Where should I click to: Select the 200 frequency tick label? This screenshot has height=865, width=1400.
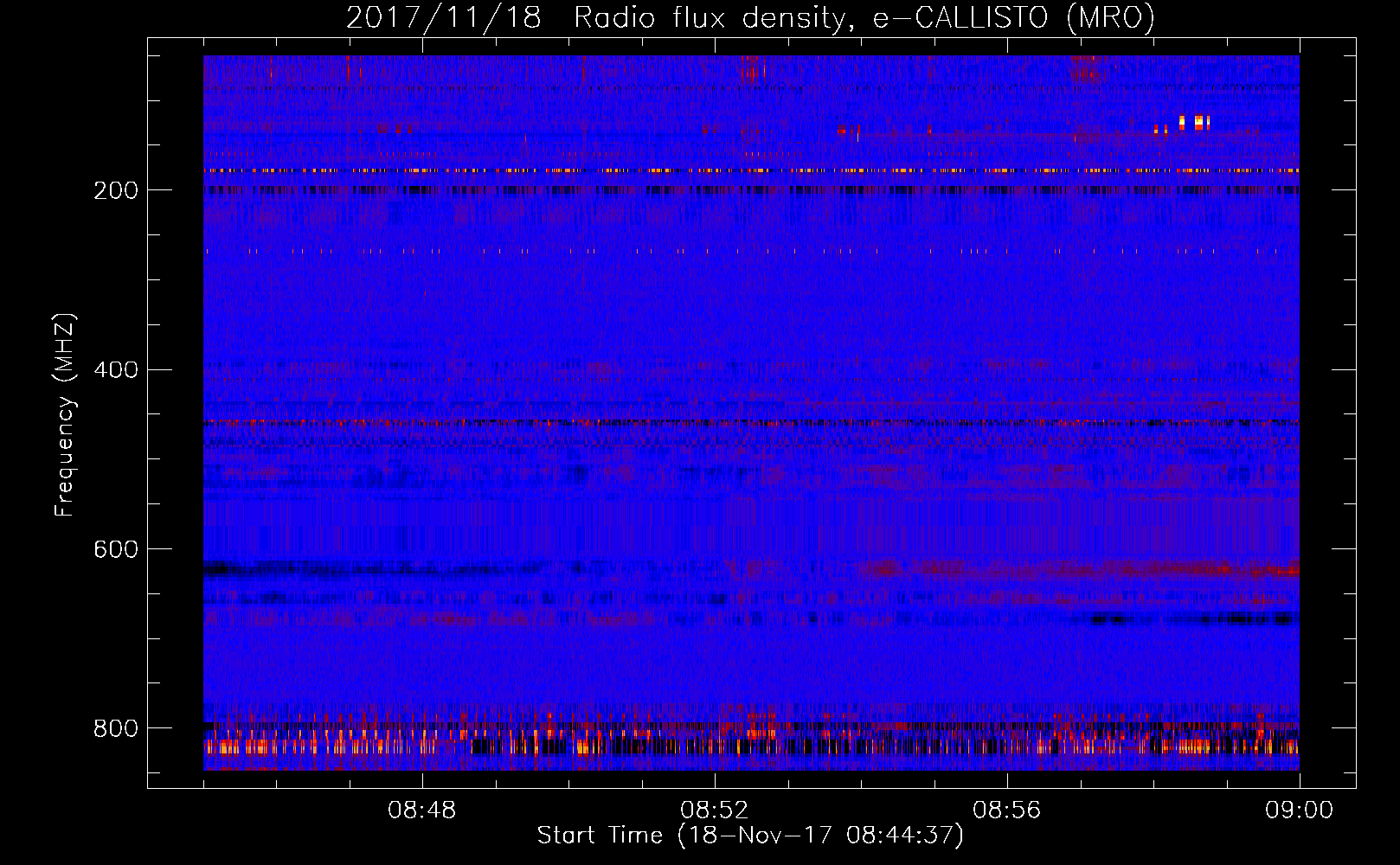pos(116,190)
